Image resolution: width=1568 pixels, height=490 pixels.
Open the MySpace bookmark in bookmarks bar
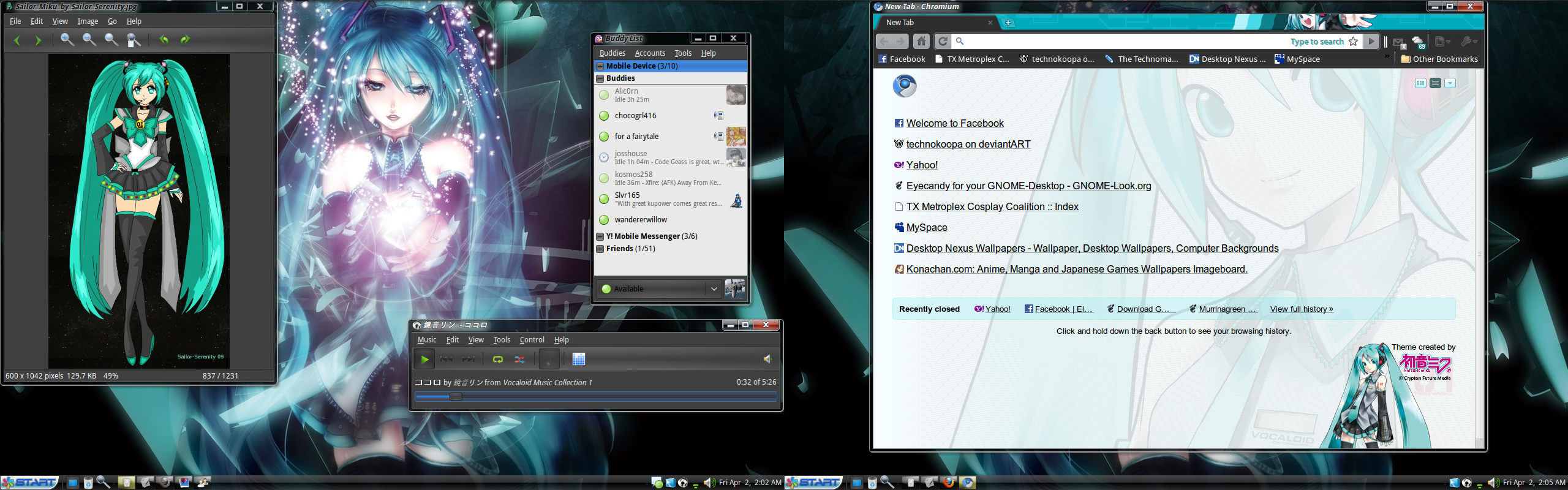coord(1297,59)
